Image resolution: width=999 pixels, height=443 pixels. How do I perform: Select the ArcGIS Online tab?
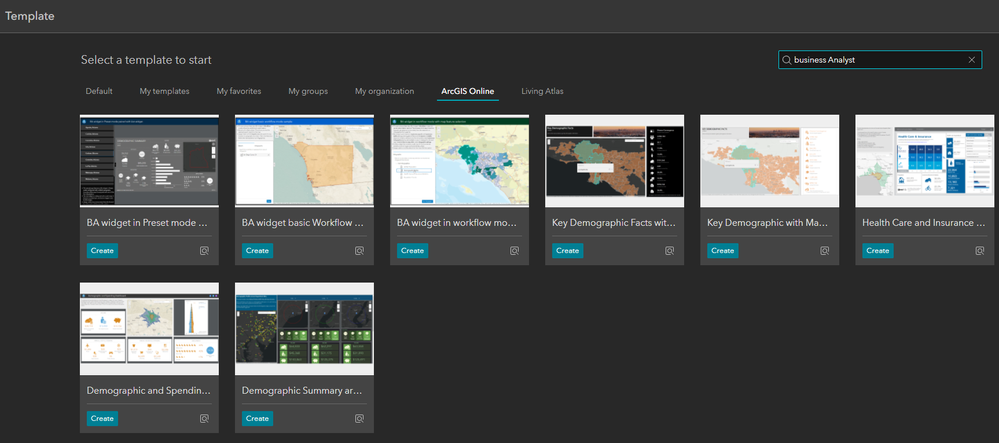[x=468, y=91]
